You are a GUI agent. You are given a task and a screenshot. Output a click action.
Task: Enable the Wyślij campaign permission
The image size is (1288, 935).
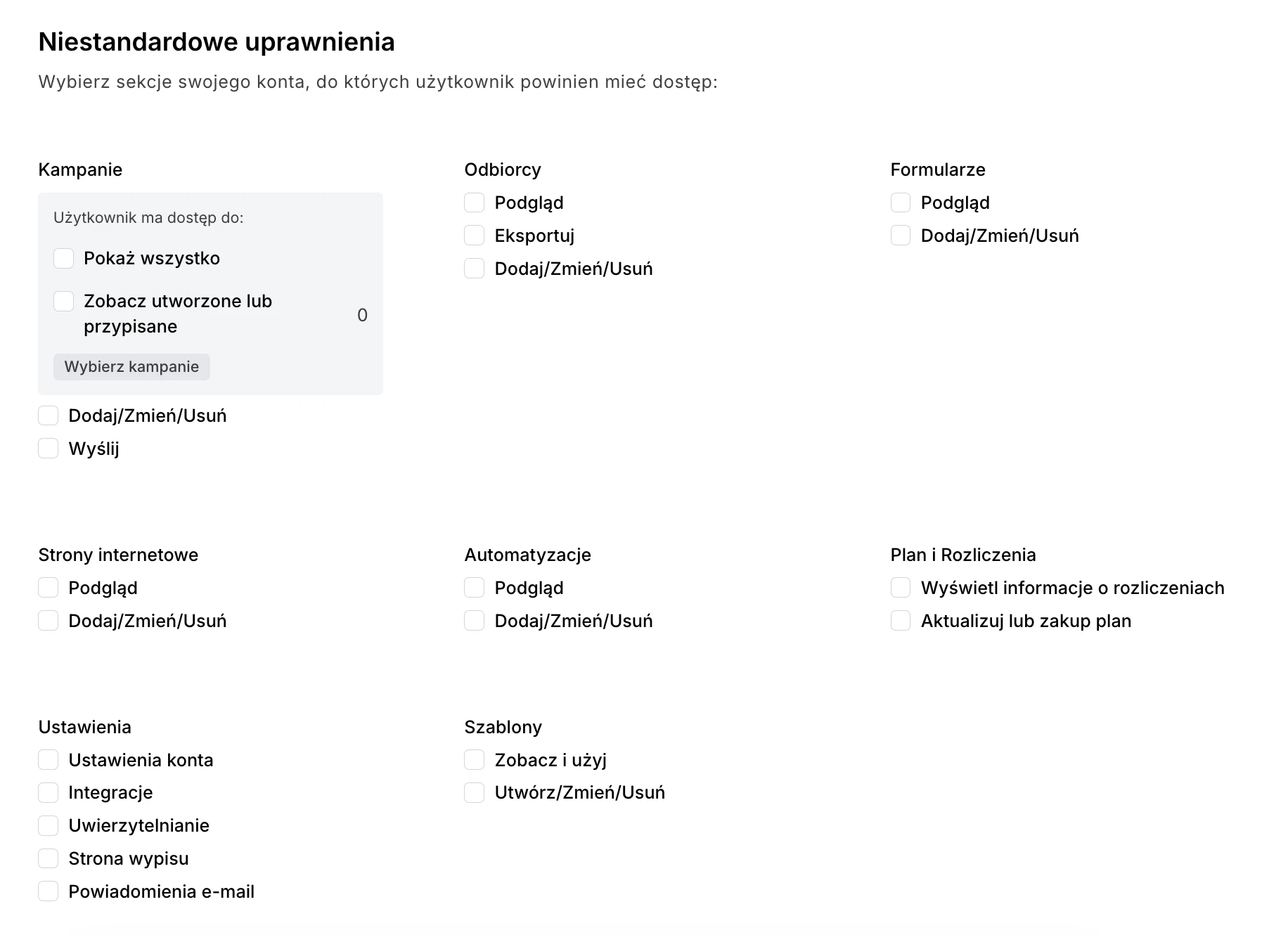coord(49,449)
